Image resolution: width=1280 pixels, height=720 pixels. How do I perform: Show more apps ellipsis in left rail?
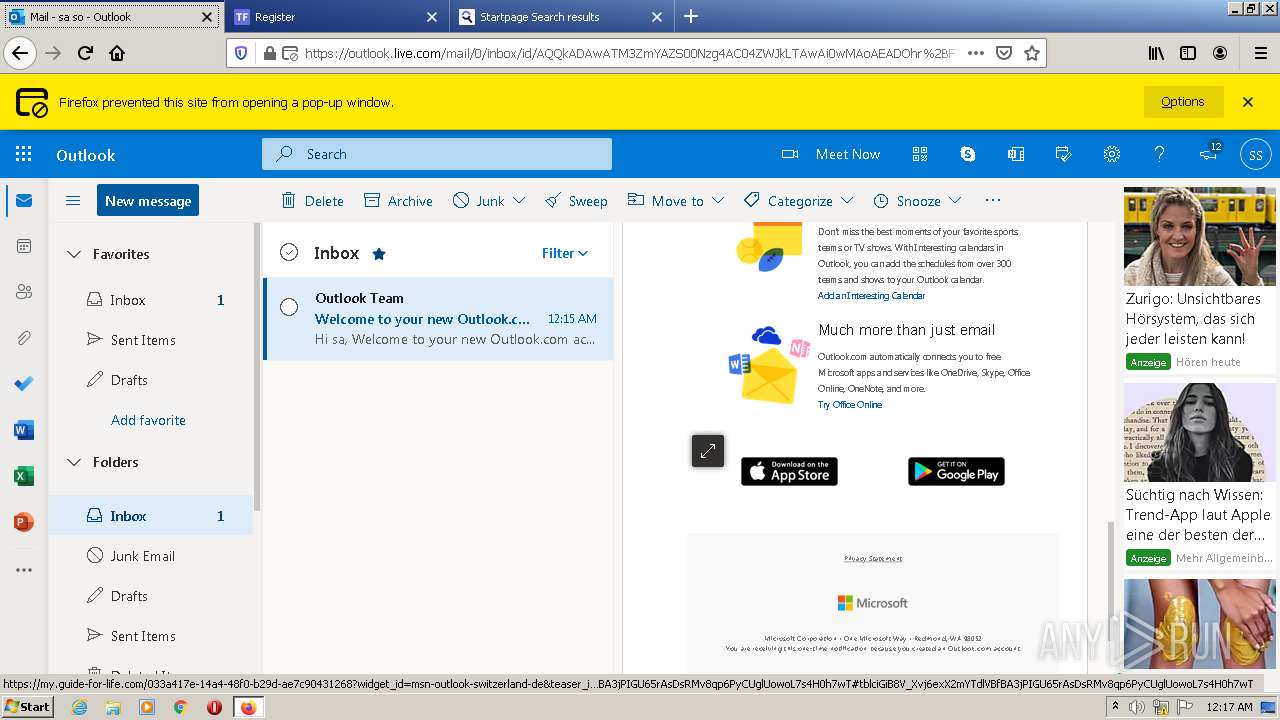pyautogui.click(x=24, y=570)
